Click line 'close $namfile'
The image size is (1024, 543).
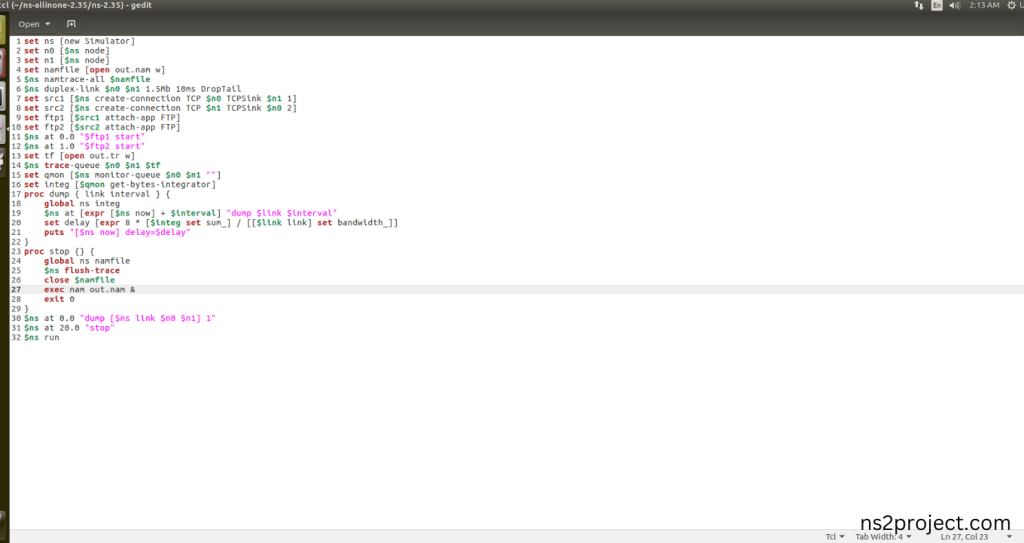click(80, 280)
